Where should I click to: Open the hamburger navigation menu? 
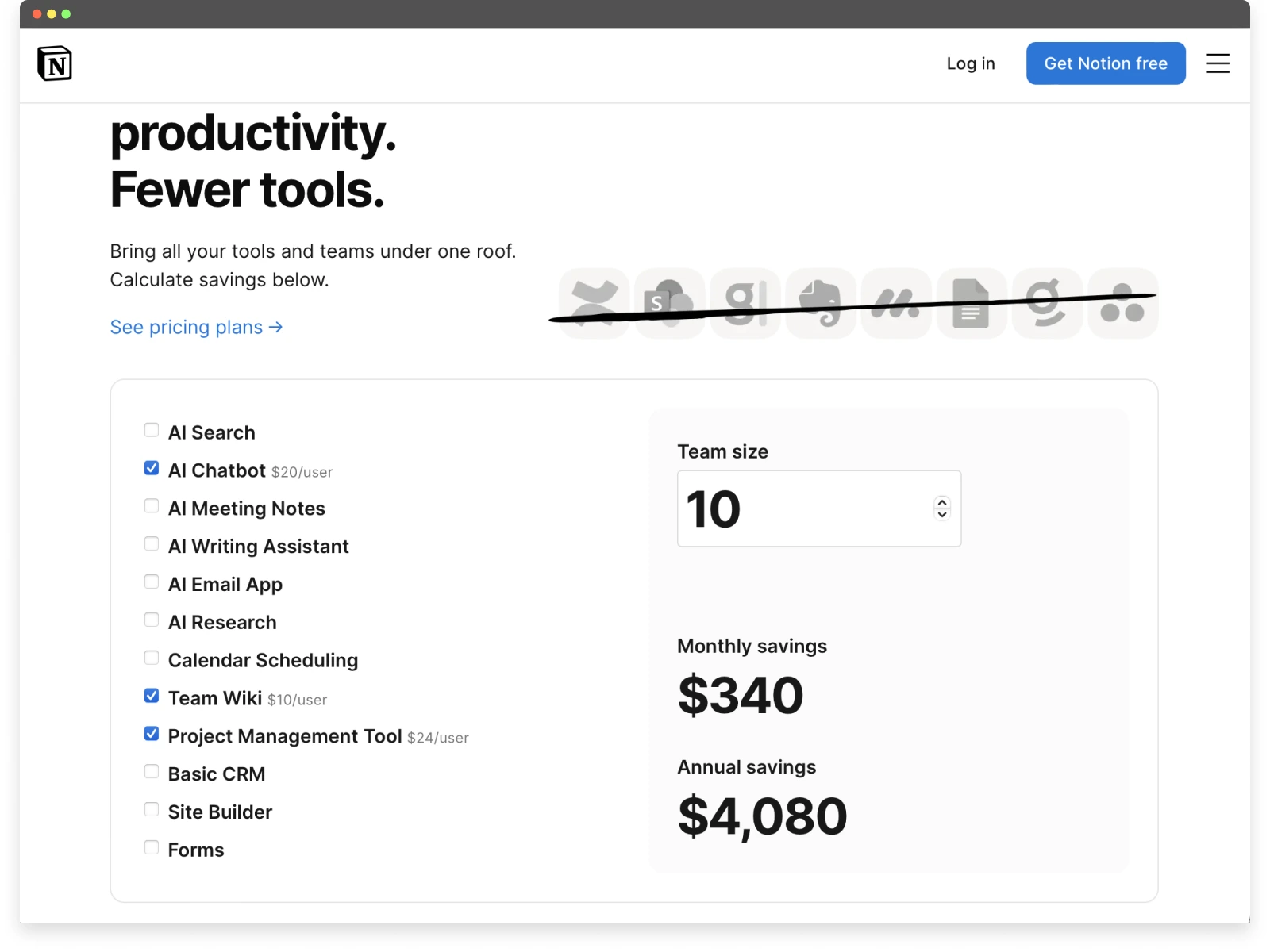(x=1218, y=63)
